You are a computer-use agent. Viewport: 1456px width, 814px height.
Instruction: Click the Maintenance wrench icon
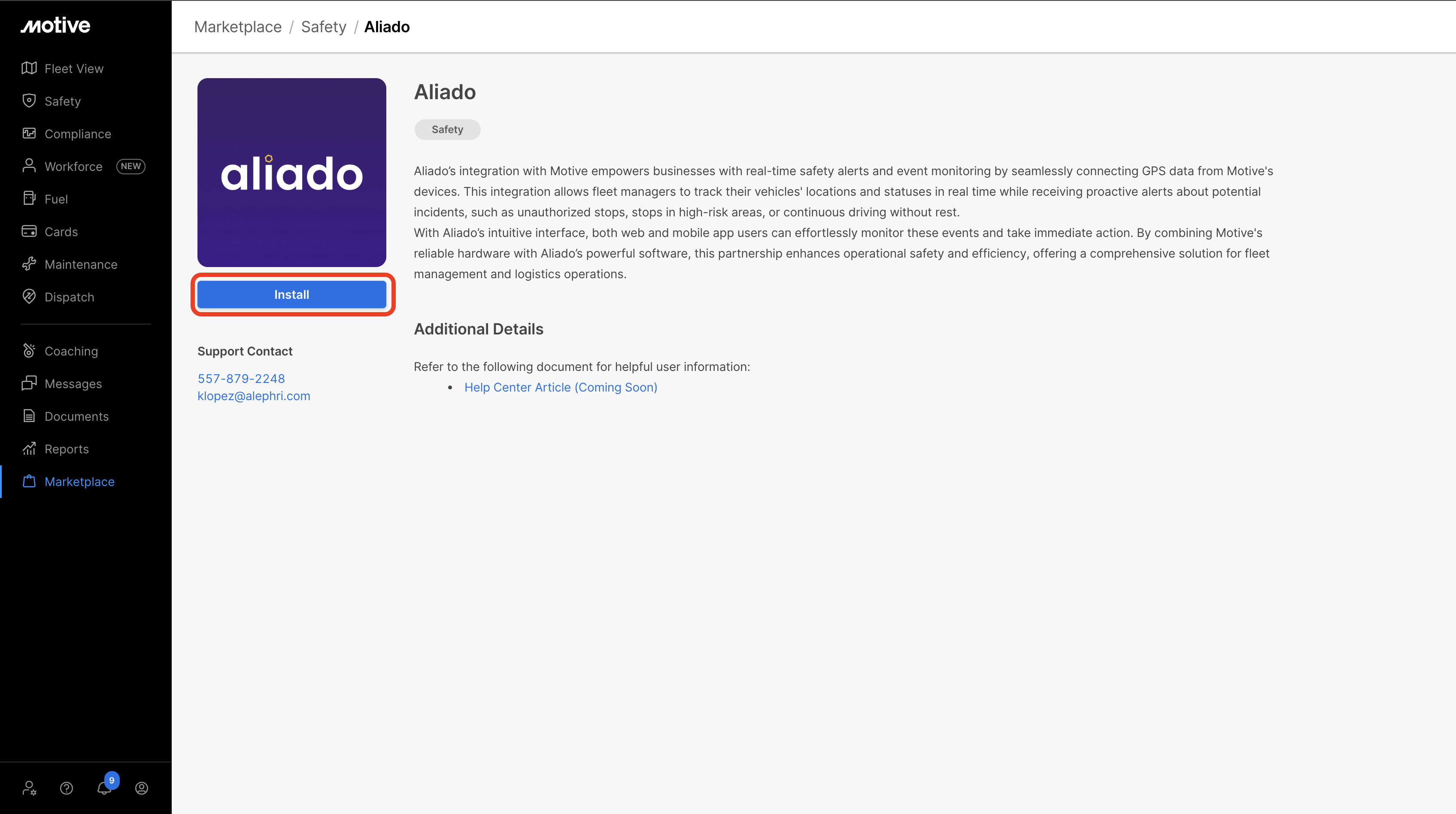(29, 264)
